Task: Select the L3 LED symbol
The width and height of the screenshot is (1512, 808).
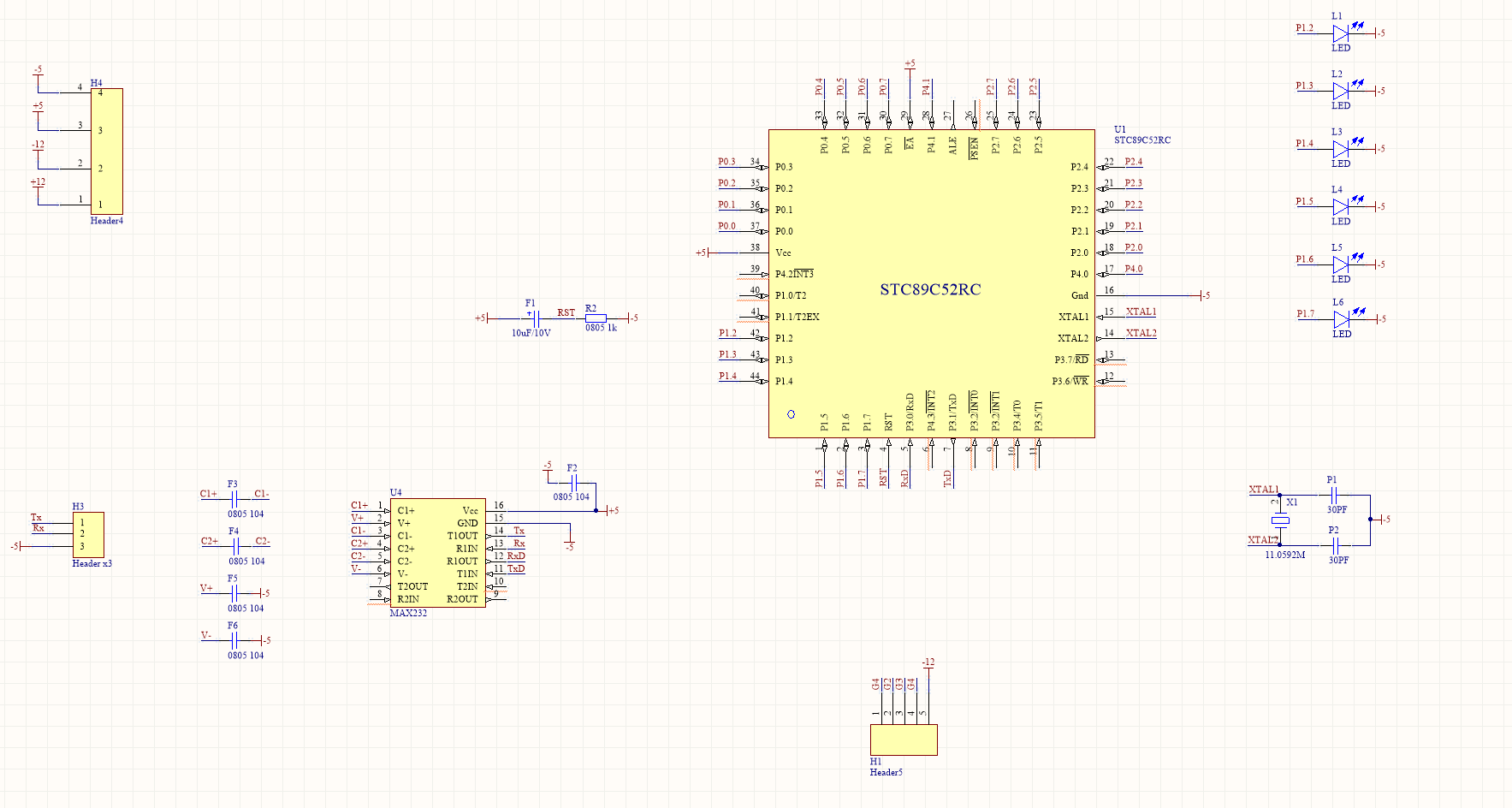Action: tap(1341, 149)
